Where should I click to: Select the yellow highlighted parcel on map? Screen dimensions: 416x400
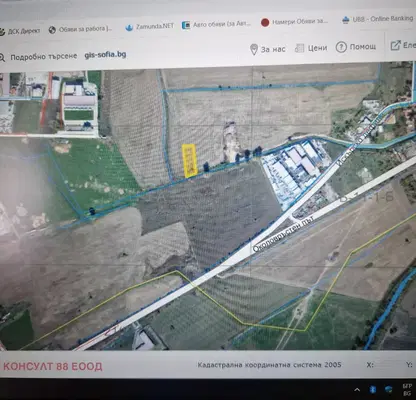click(190, 160)
